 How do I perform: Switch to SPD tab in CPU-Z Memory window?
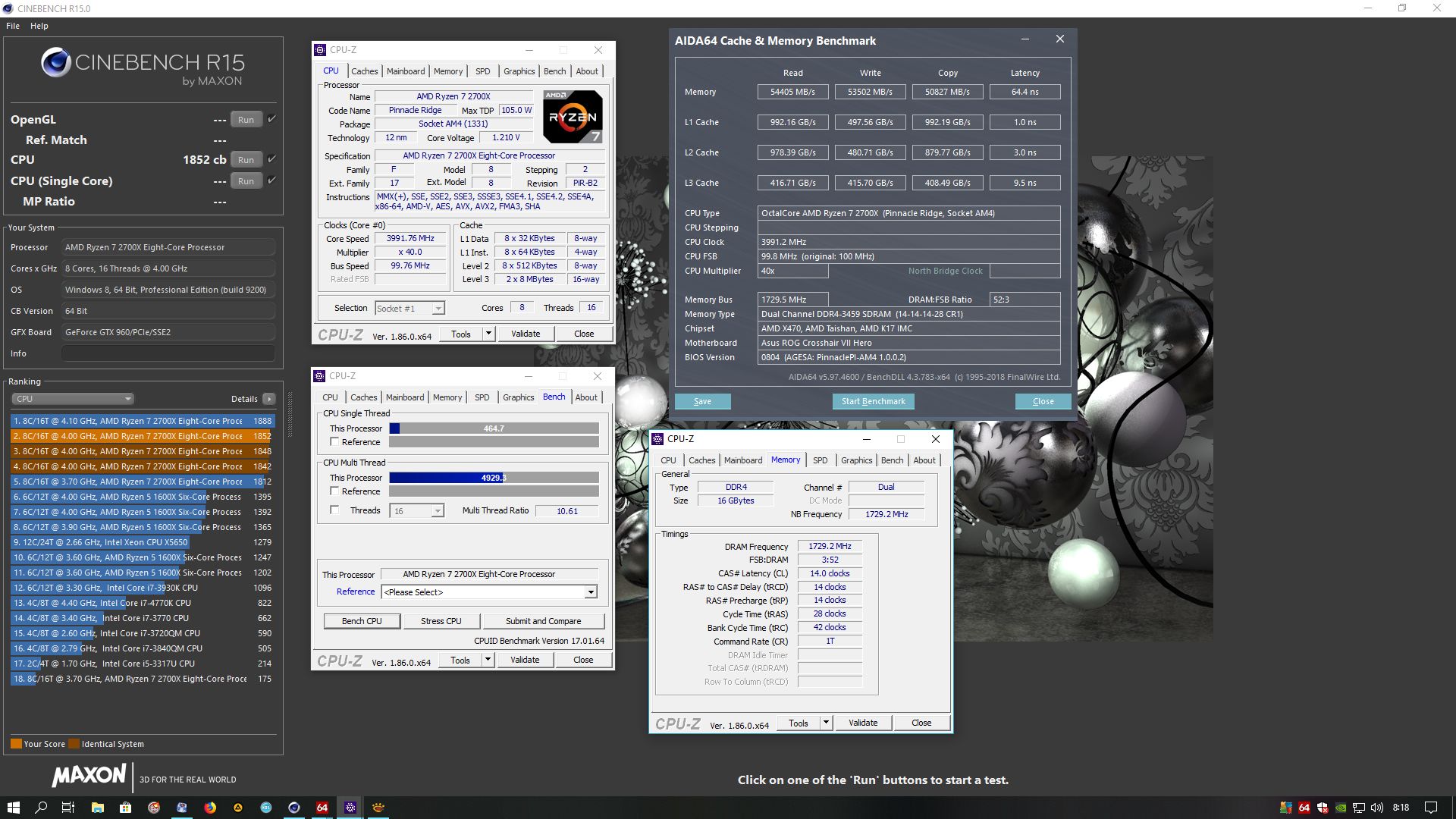[x=821, y=460]
